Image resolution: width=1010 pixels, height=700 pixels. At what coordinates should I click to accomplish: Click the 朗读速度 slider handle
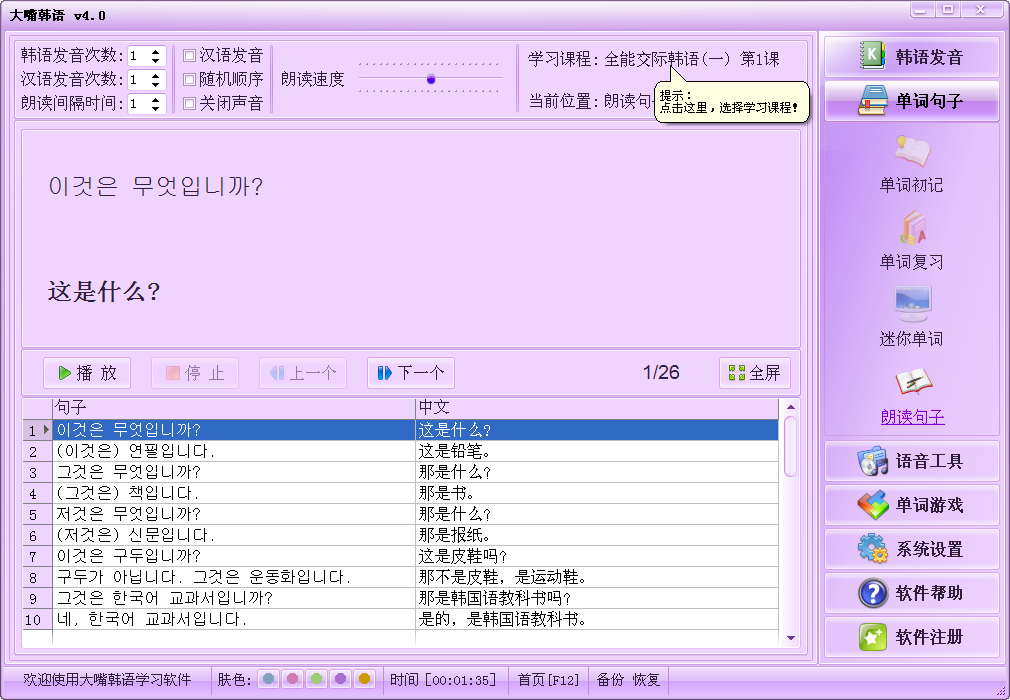(x=431, y=79)
